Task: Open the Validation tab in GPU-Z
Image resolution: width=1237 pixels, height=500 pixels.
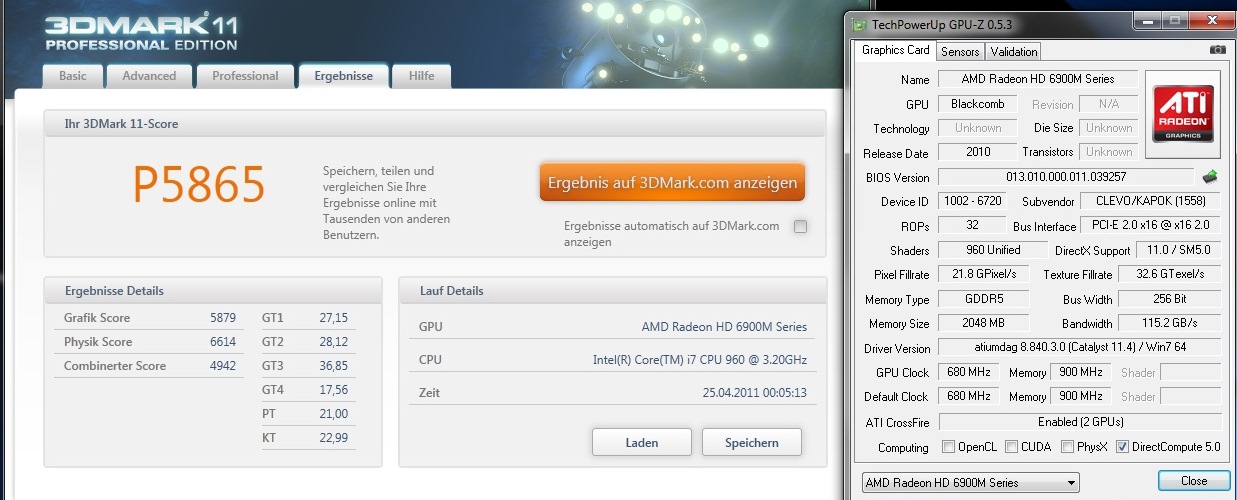Action: (x=1014, y=51)
